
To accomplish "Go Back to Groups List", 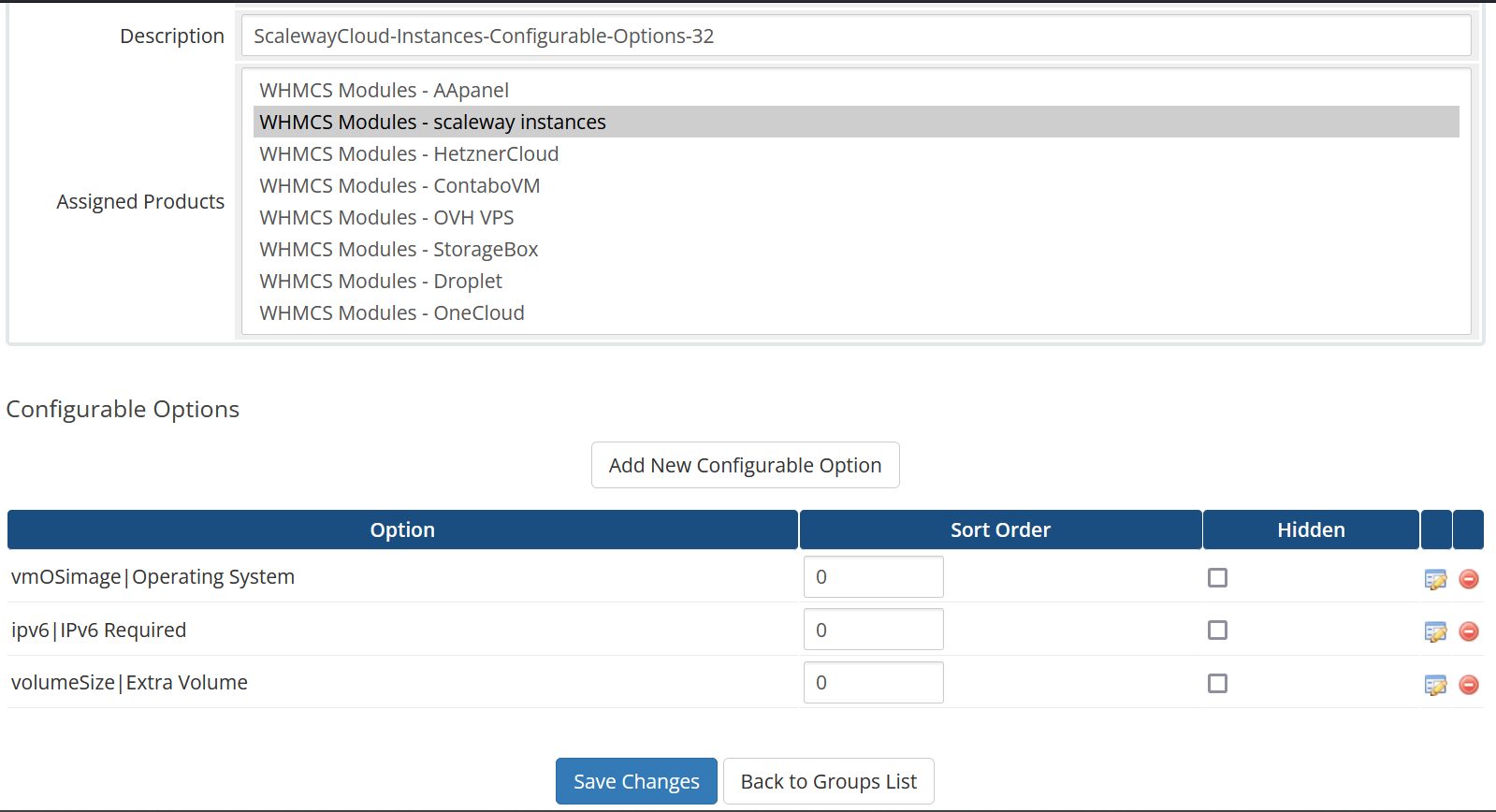I will (828, 781).
